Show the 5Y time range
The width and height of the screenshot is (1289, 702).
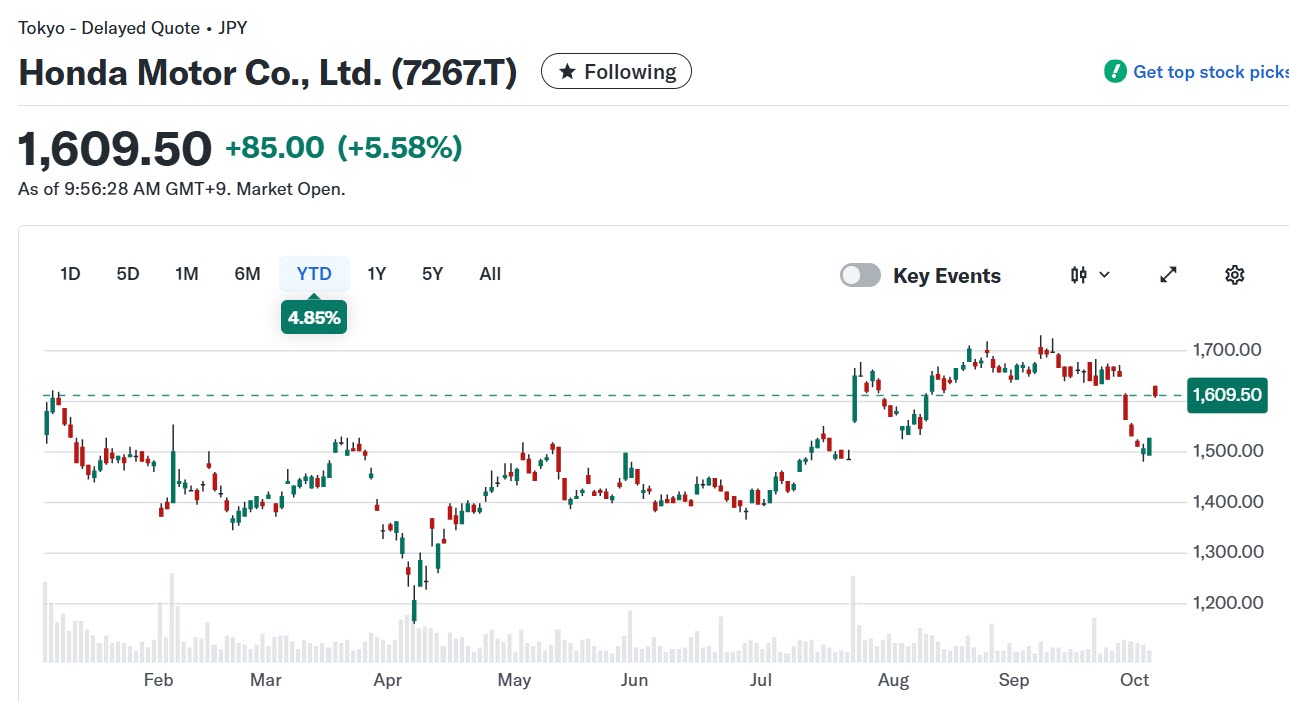432,274
